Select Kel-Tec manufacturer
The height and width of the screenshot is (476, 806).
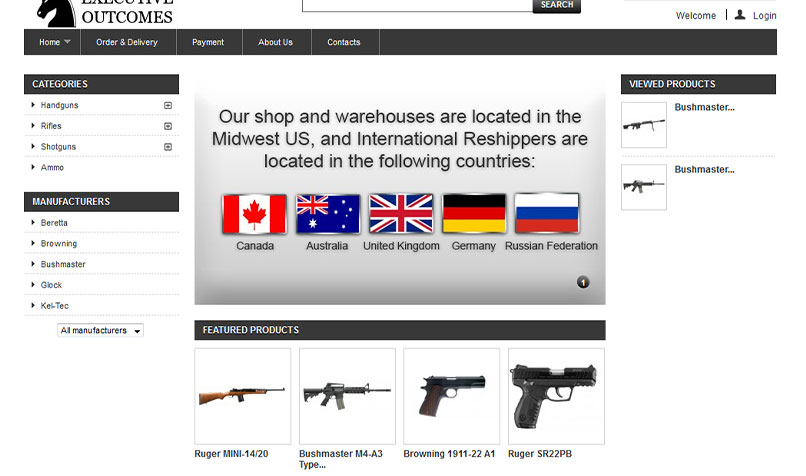(x=54, y=306)
